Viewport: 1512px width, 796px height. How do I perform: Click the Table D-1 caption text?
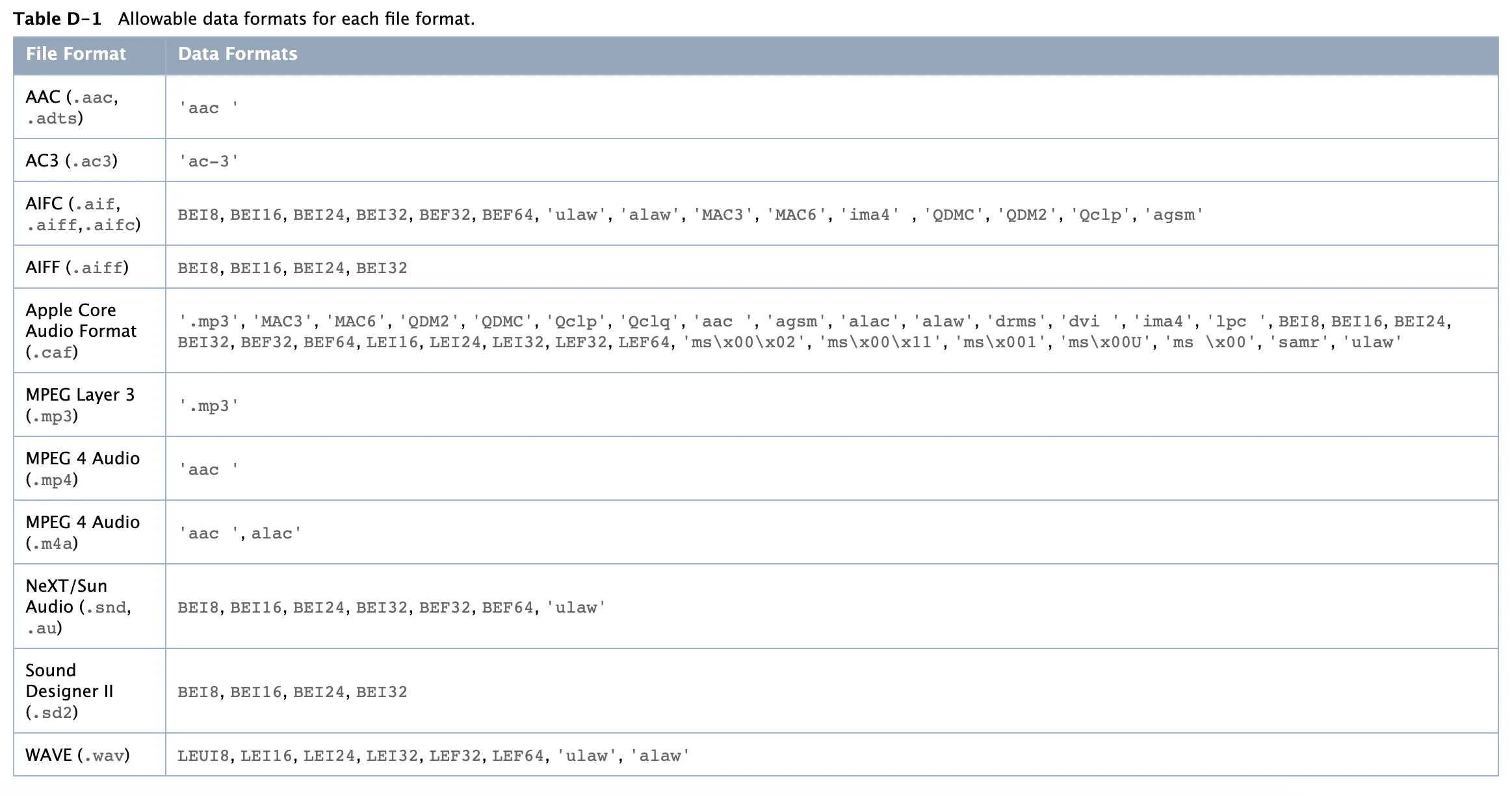tap(244, 19)
